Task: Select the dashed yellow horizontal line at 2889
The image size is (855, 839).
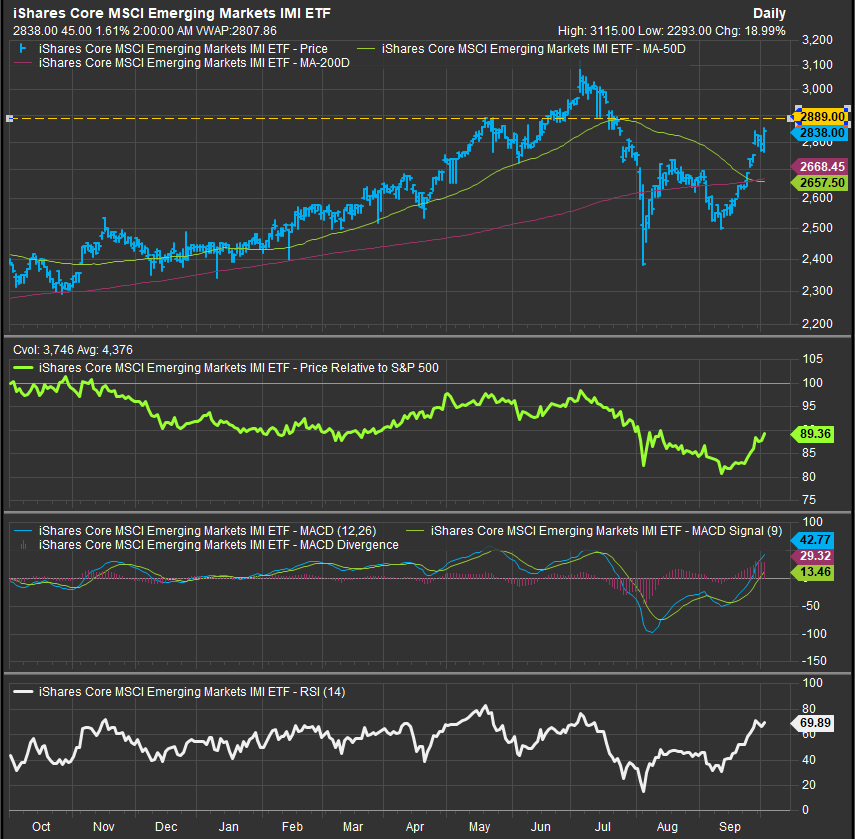Action: pos(401,118)
